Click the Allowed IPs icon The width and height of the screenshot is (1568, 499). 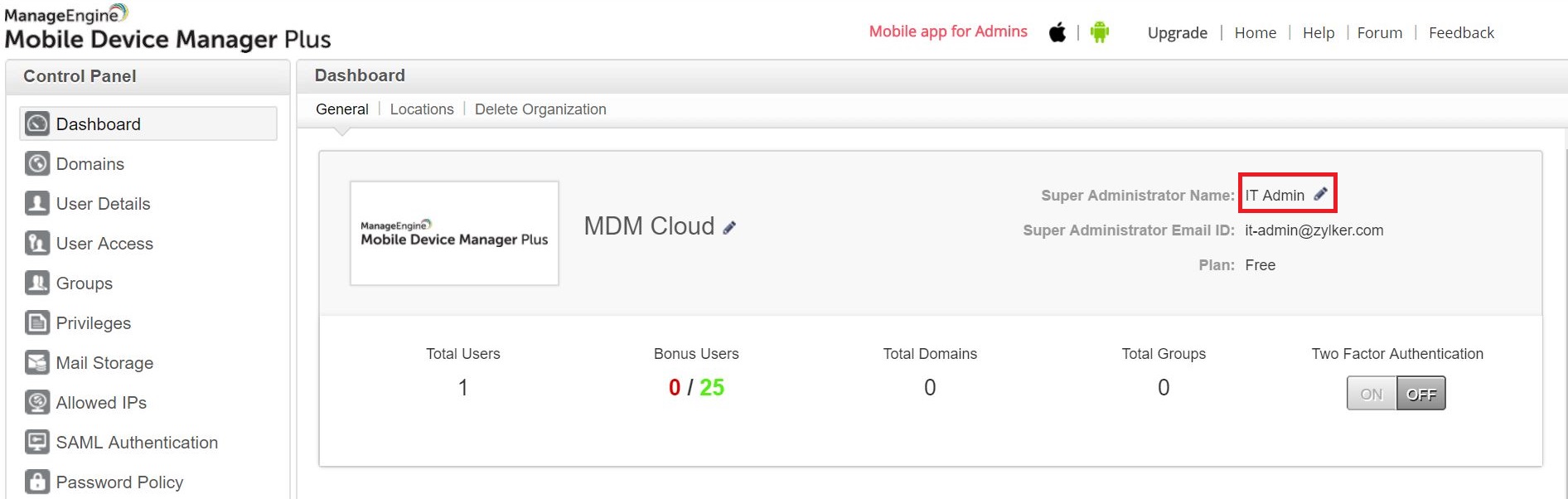[37, 402]
